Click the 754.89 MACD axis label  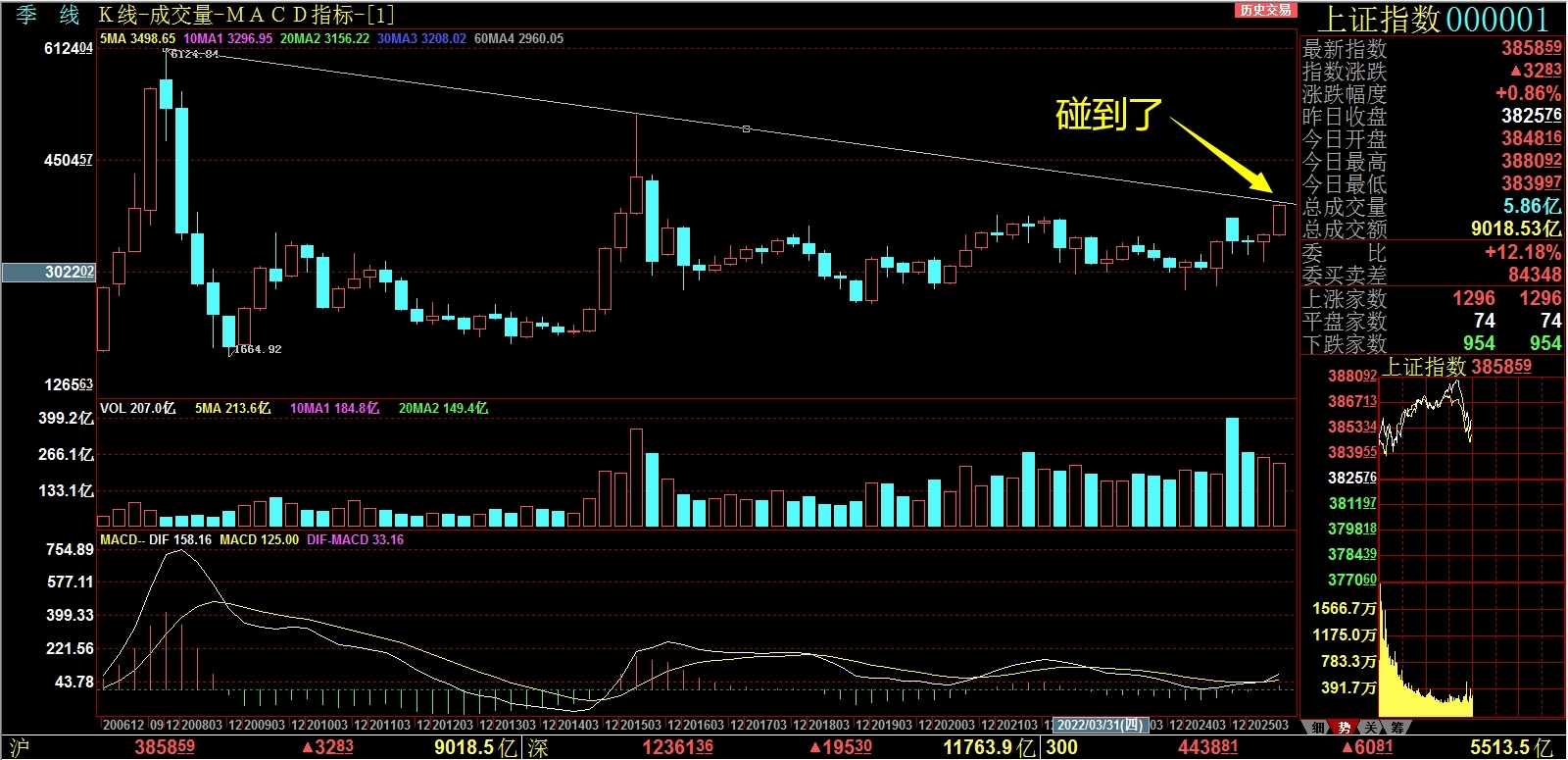[x=70, y=550]
